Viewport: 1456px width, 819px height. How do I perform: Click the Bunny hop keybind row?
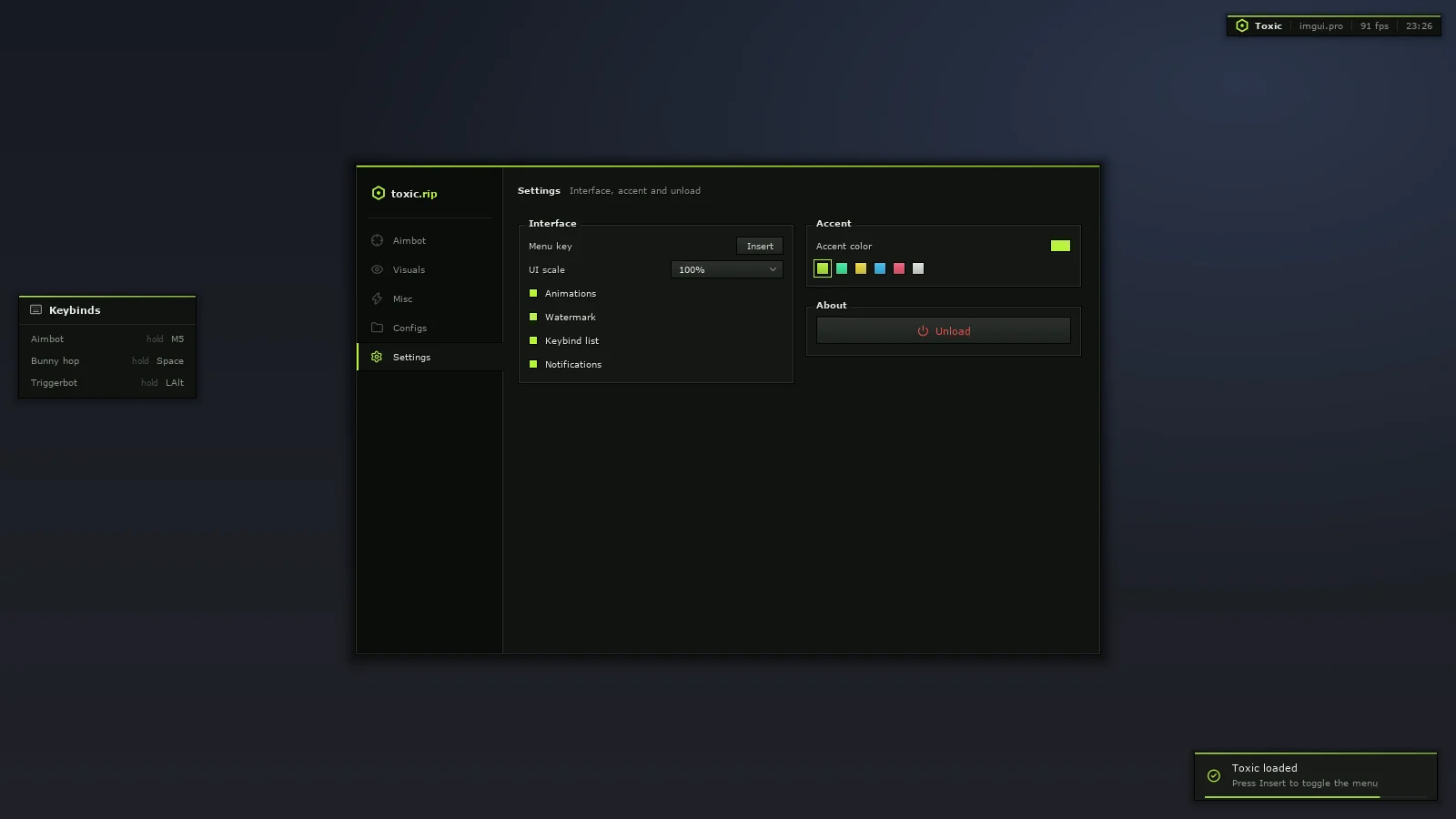(107, 360)
